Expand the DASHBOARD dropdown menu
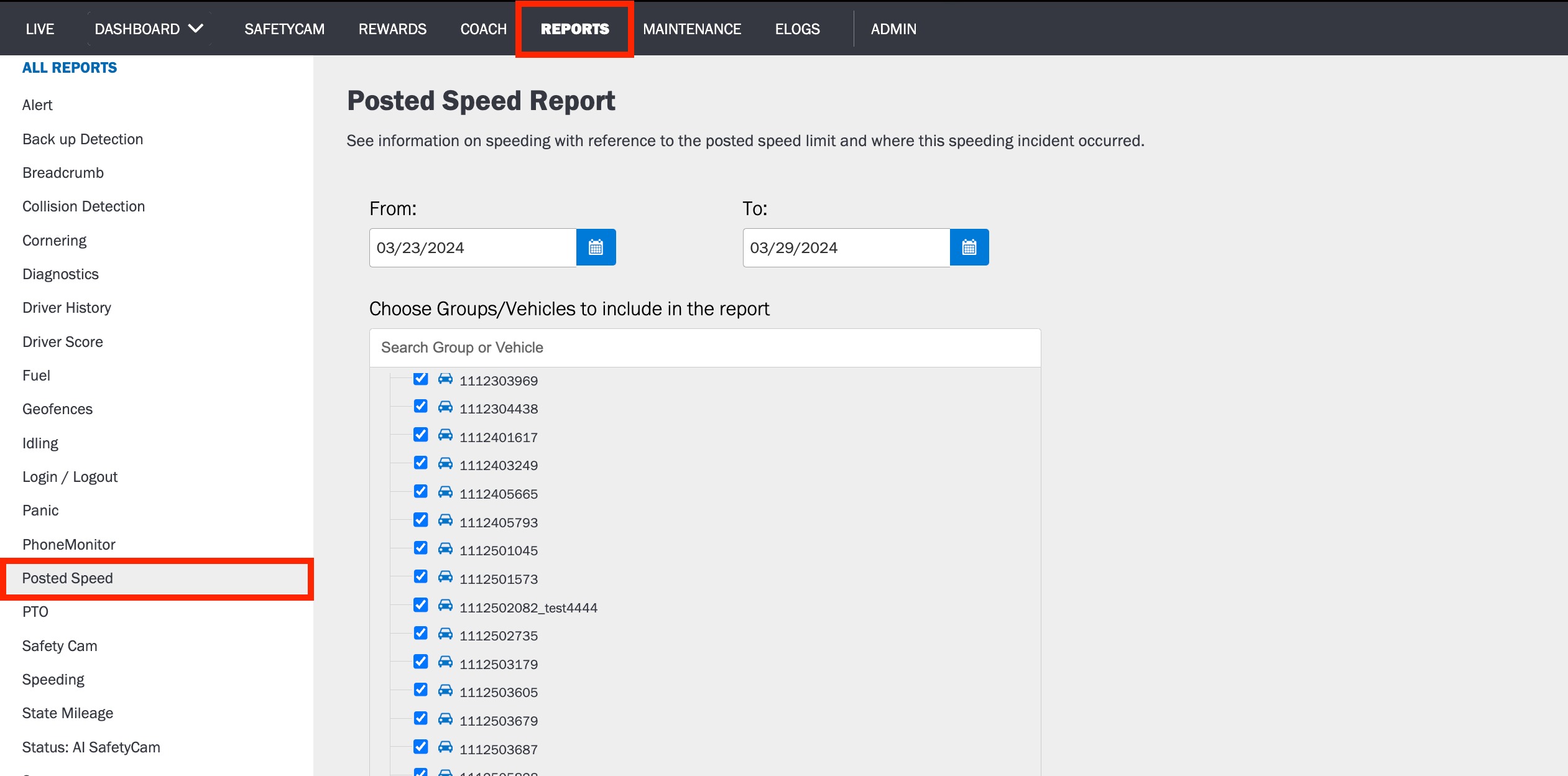1568x776 pixels. point(149,29)
